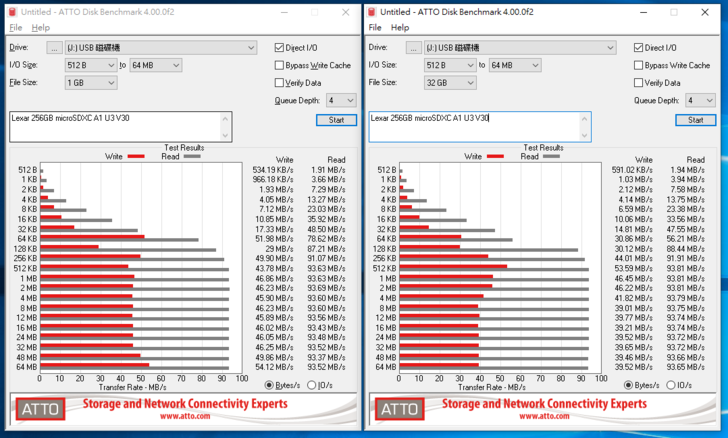Click 534.19 KB/s write value, left window
The width and height of the screenshot is (728, 438).
point(273,170)
